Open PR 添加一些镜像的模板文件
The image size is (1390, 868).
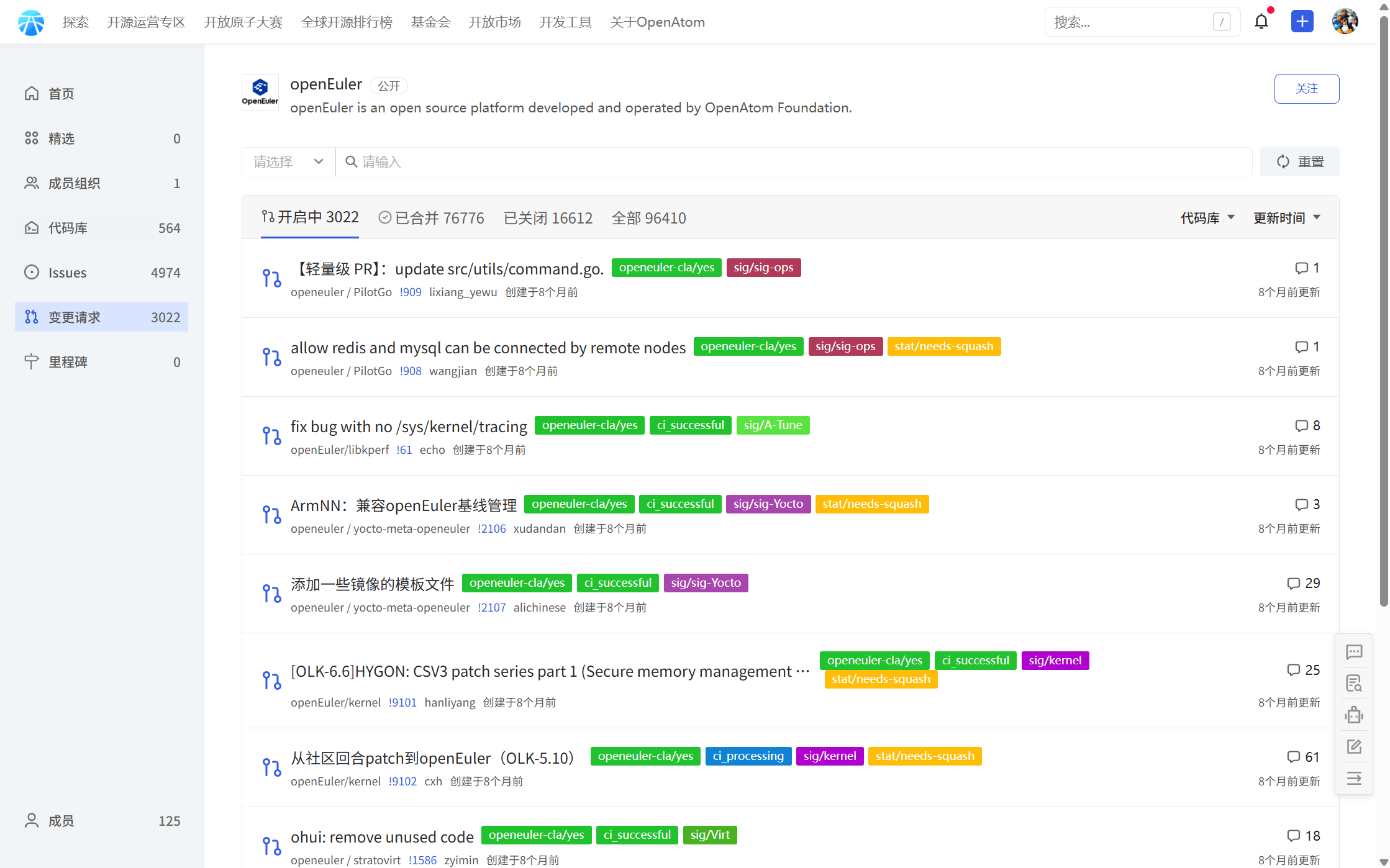(373, 584)
